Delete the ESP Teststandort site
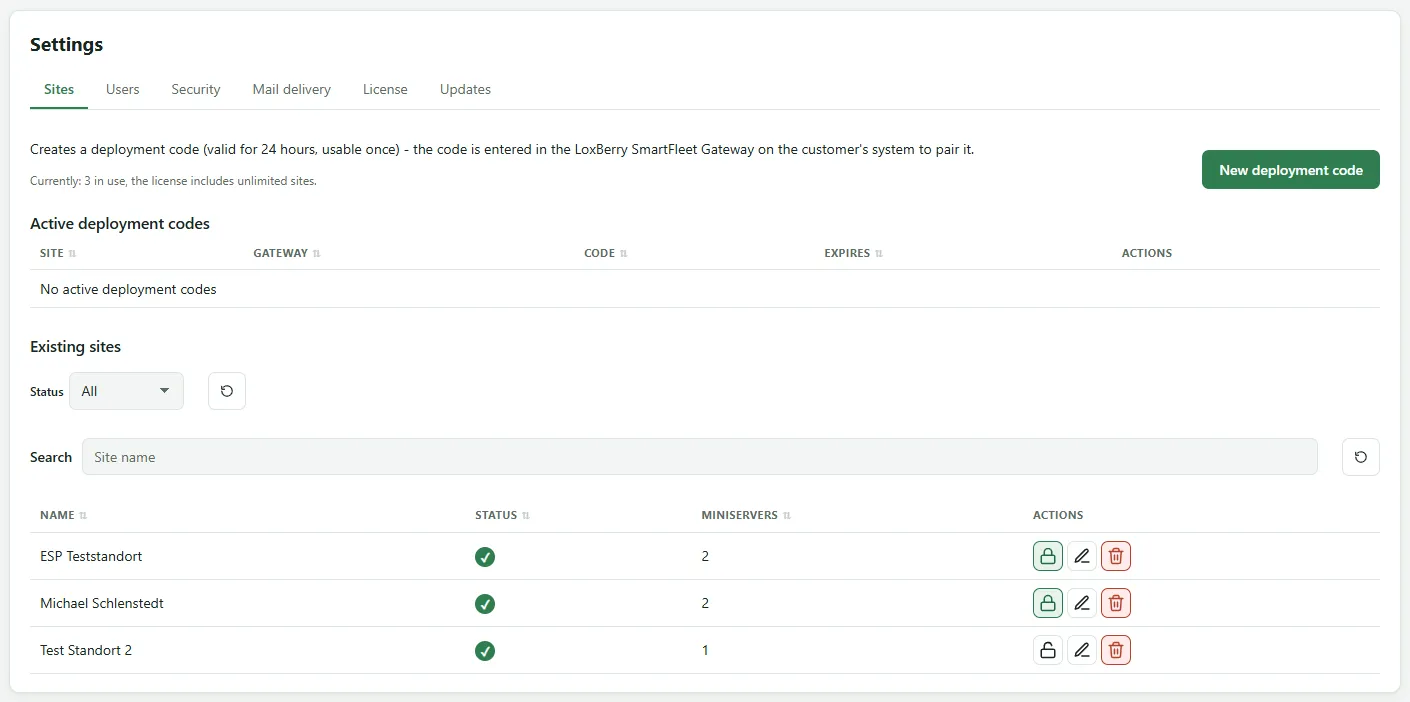The width and height of the screenshot is (1410, 702). [x=1116, y=556]
